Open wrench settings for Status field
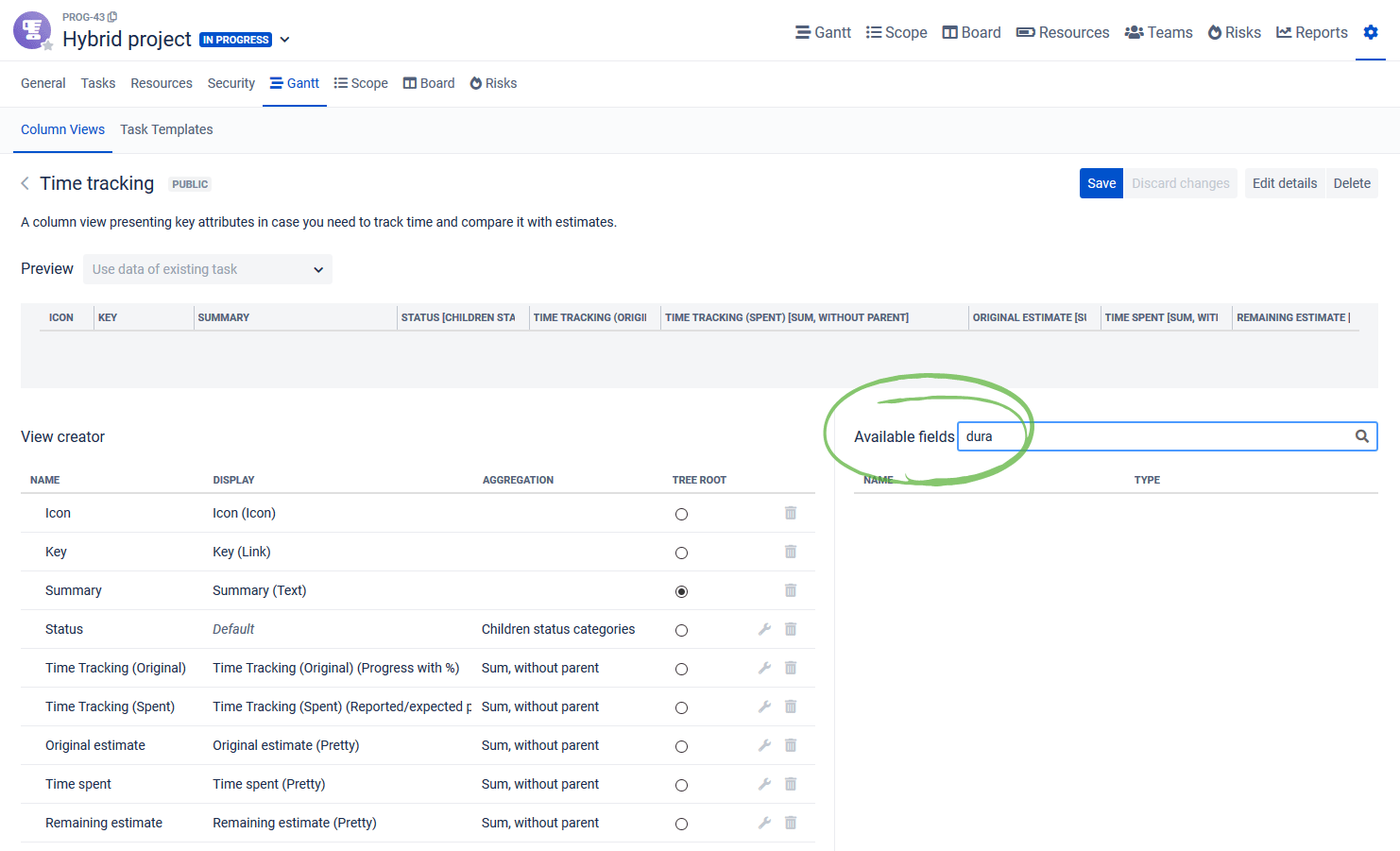The width and height of the screenshot is (1400, 851). 764,628
